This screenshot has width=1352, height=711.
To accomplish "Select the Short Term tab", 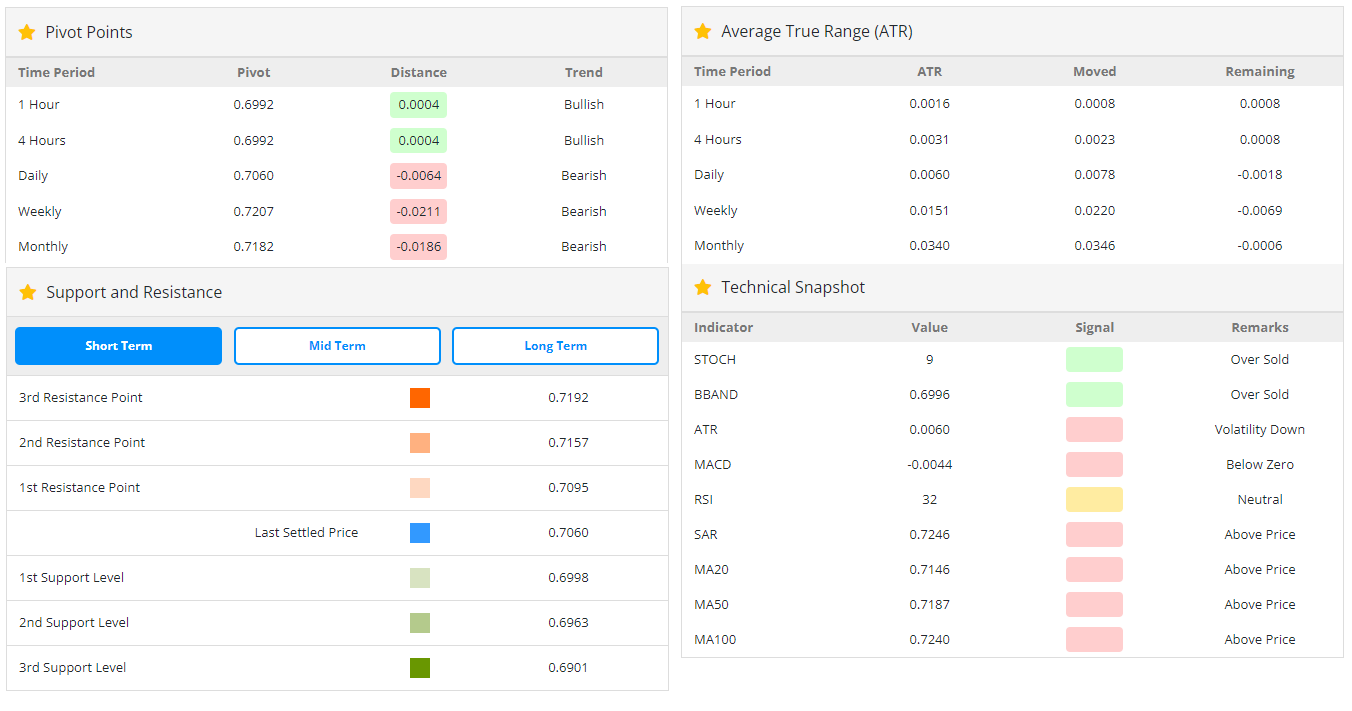I will tap(118, 346).
